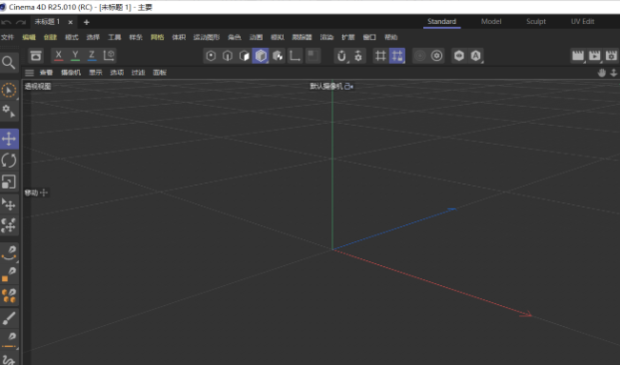620x365 pixels.
Task: Select the Scale tool in left toolbar
Action: tap(9, 182)
